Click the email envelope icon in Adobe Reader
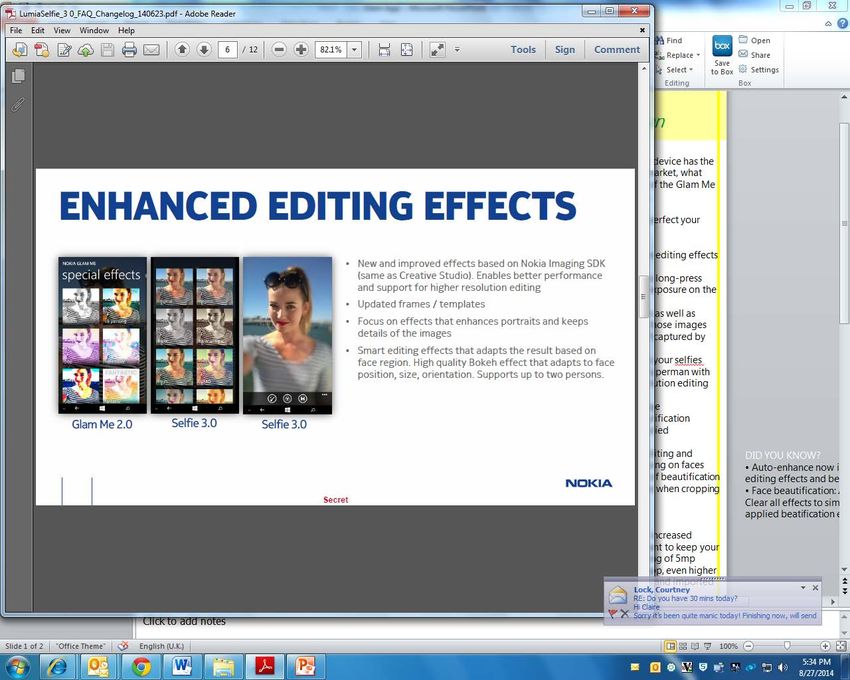850x680 pixels. click(x=151, y=50)
